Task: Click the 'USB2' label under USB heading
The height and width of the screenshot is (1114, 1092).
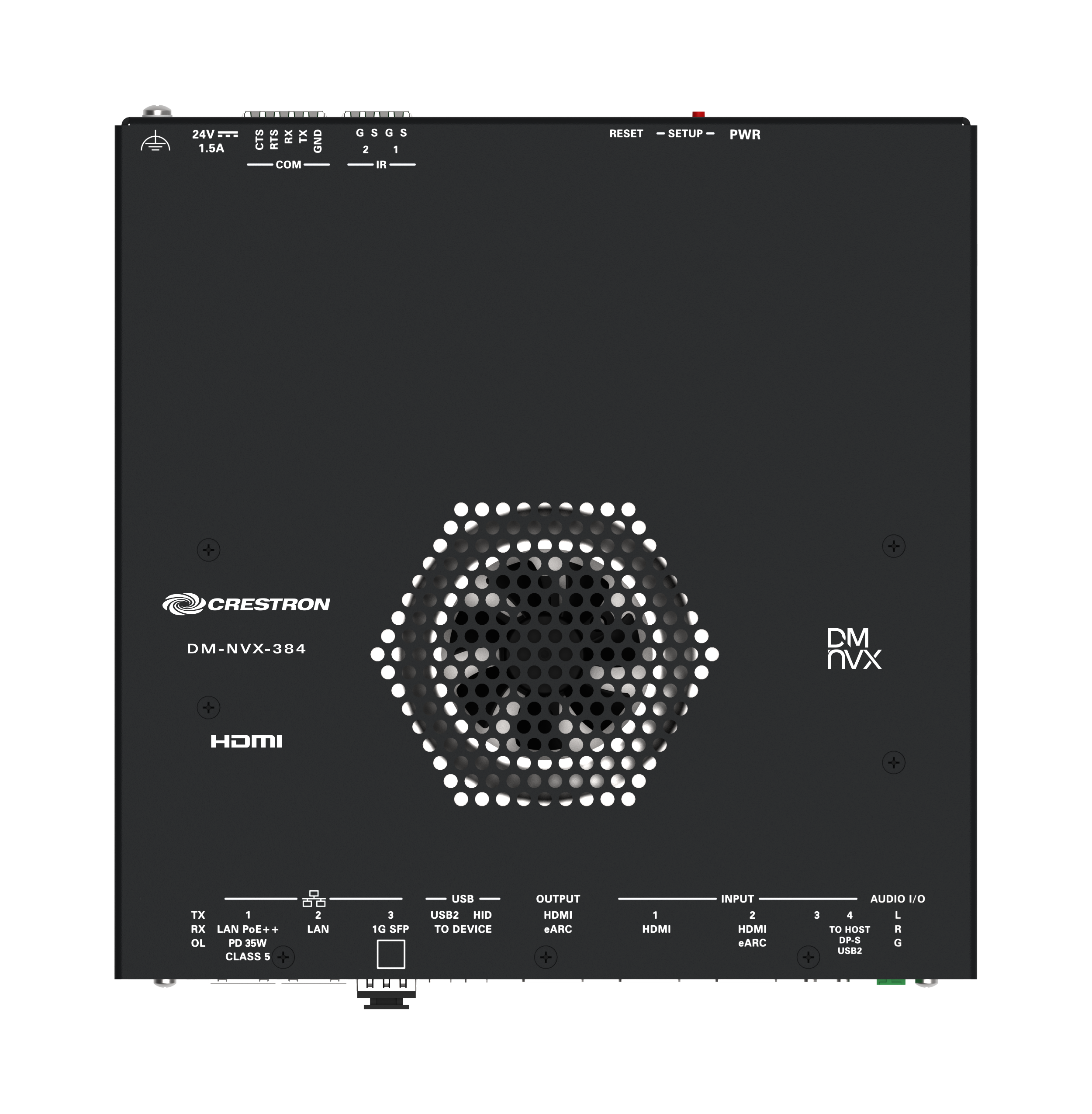Action: tap(445, 916)
